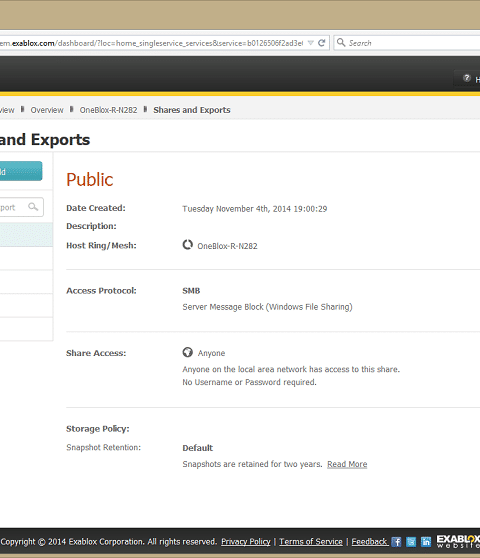
Task: Click the teal Add button
Action: coord(21,171)
